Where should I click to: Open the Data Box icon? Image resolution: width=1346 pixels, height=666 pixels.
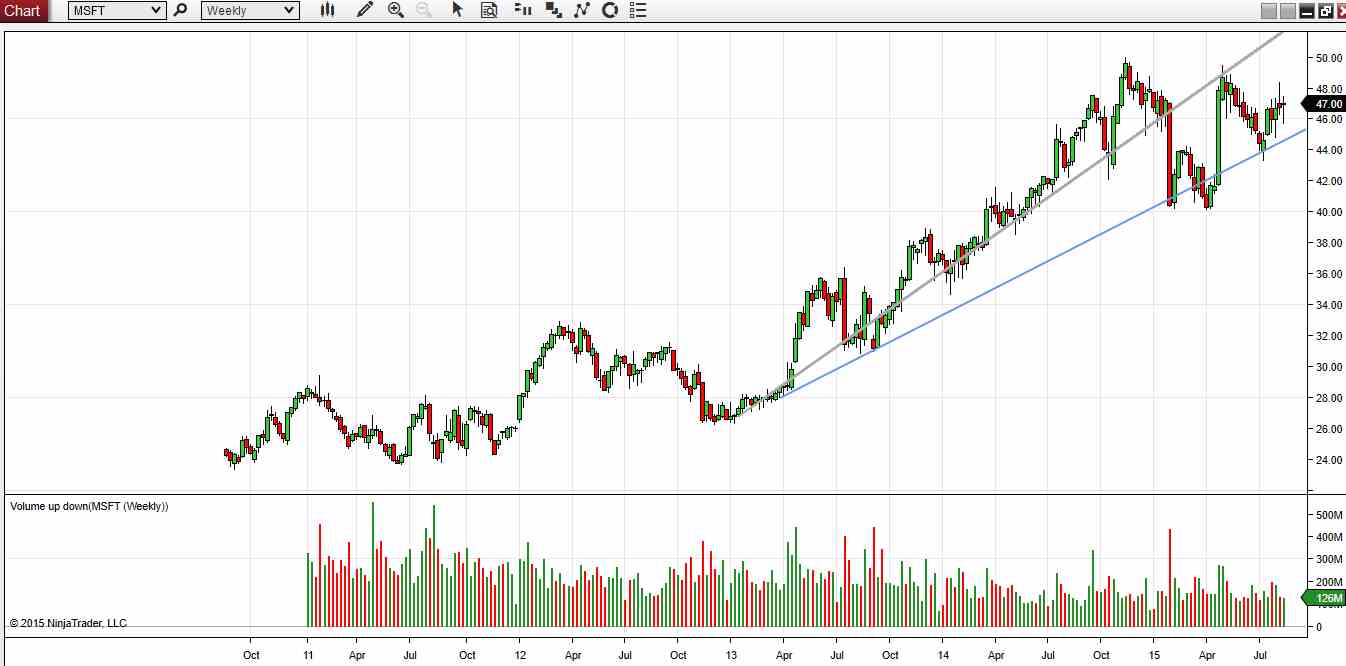(x=489, y=10)
